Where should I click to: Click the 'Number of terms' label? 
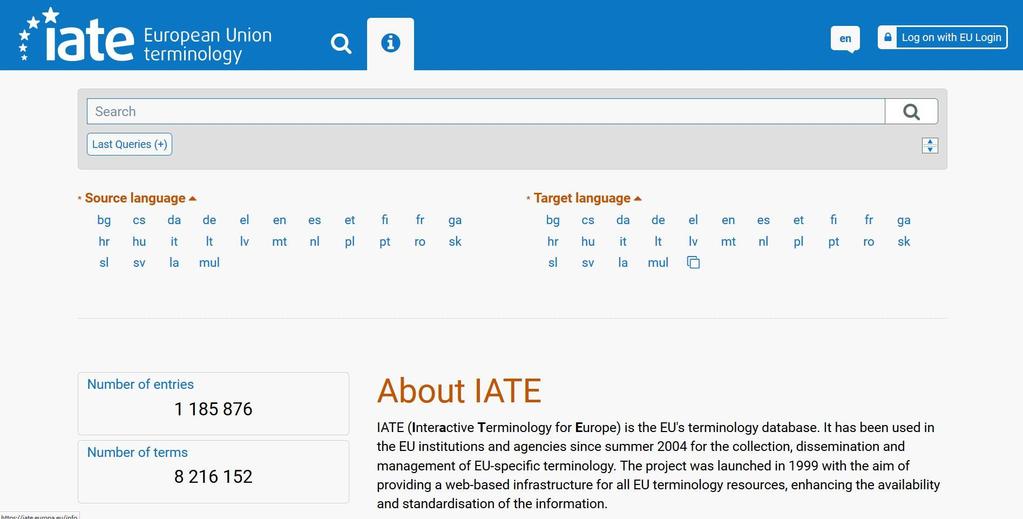[x=137, y=452]
